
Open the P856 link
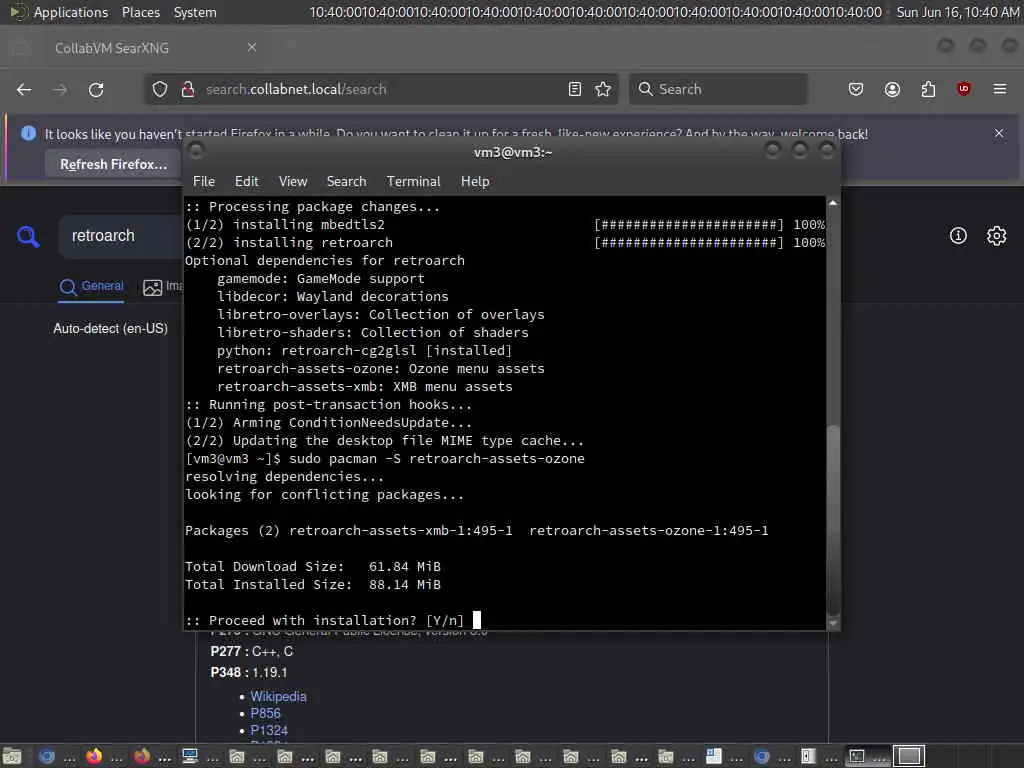point(265,714)
